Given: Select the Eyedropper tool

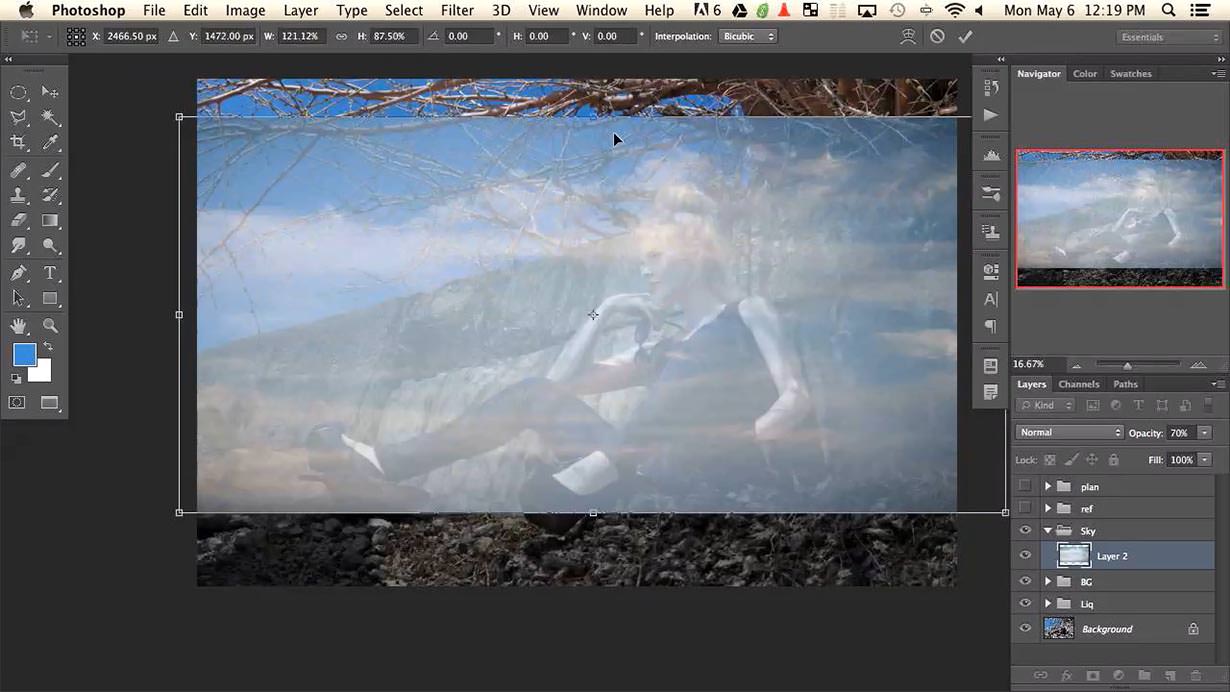Looking at the screenshot, I should pos(50,143).
